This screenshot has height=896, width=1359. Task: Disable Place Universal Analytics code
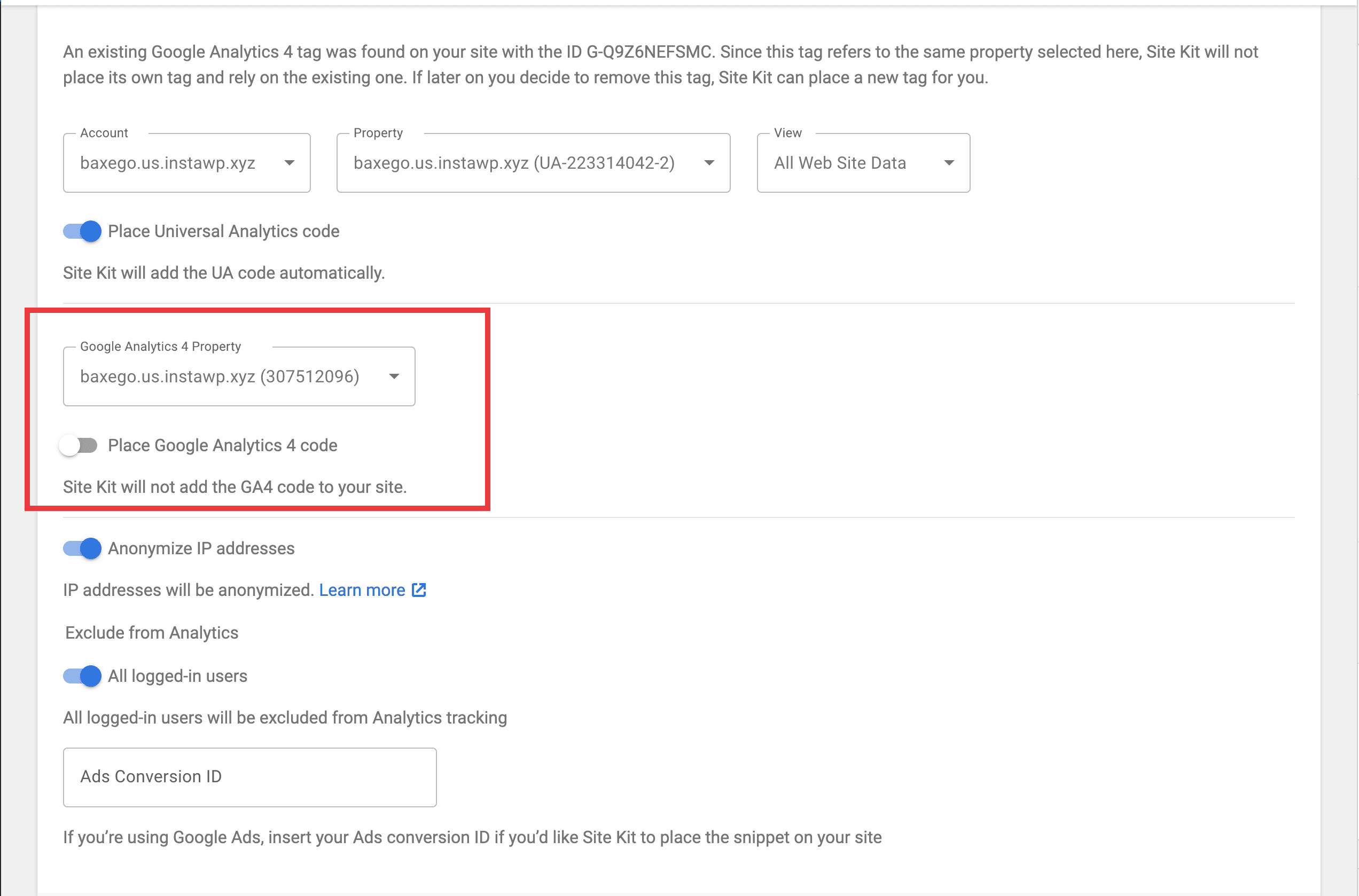82,231
